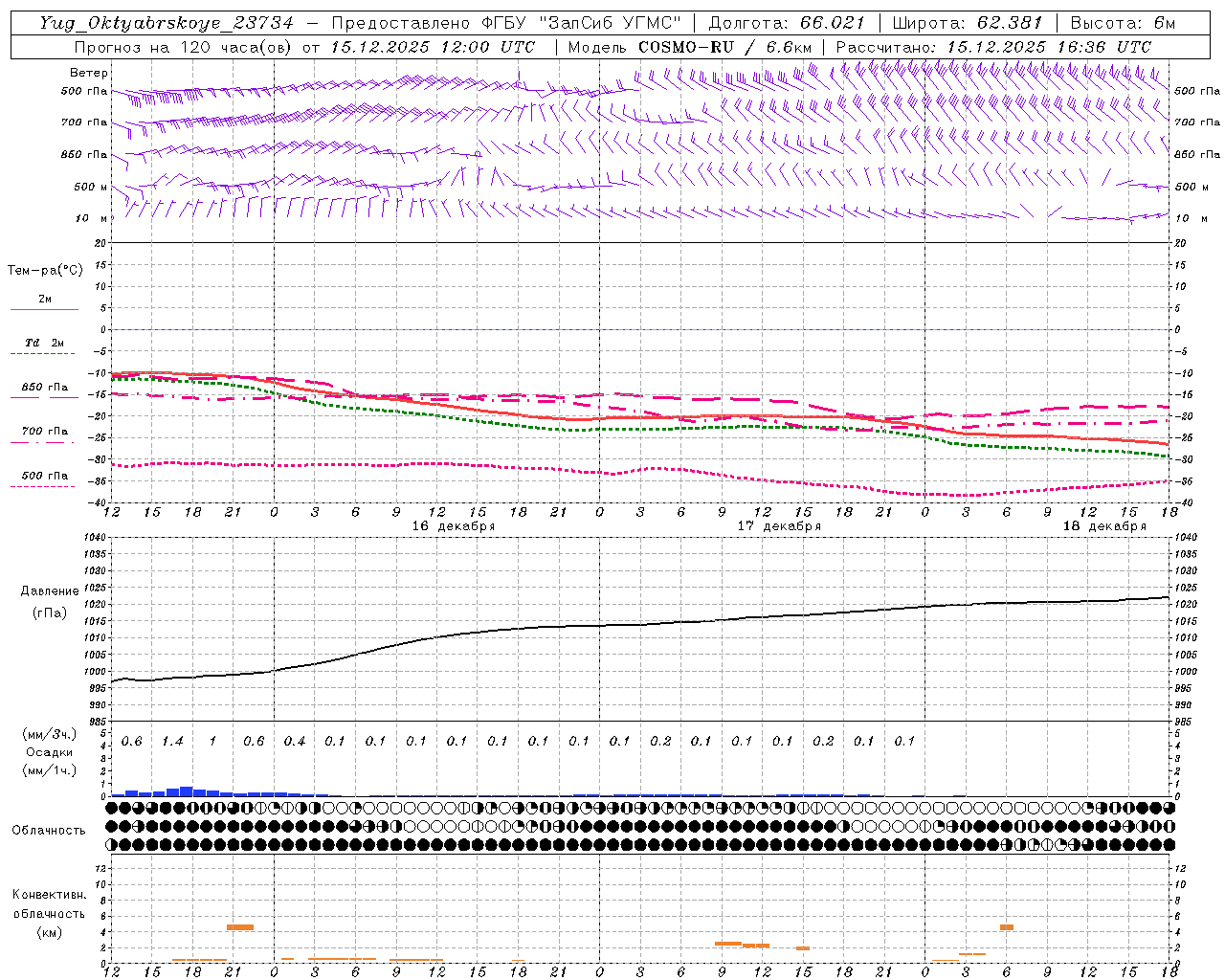Click the '700 гПа' temperature legend entry

(45, 431)
